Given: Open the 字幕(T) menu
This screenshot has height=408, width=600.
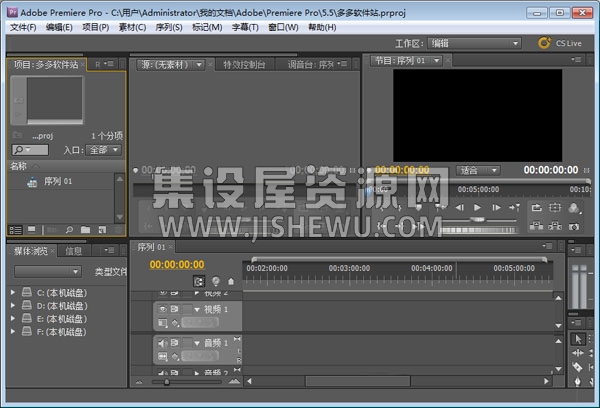Looking at the screenshot, I should click(245, 27).
